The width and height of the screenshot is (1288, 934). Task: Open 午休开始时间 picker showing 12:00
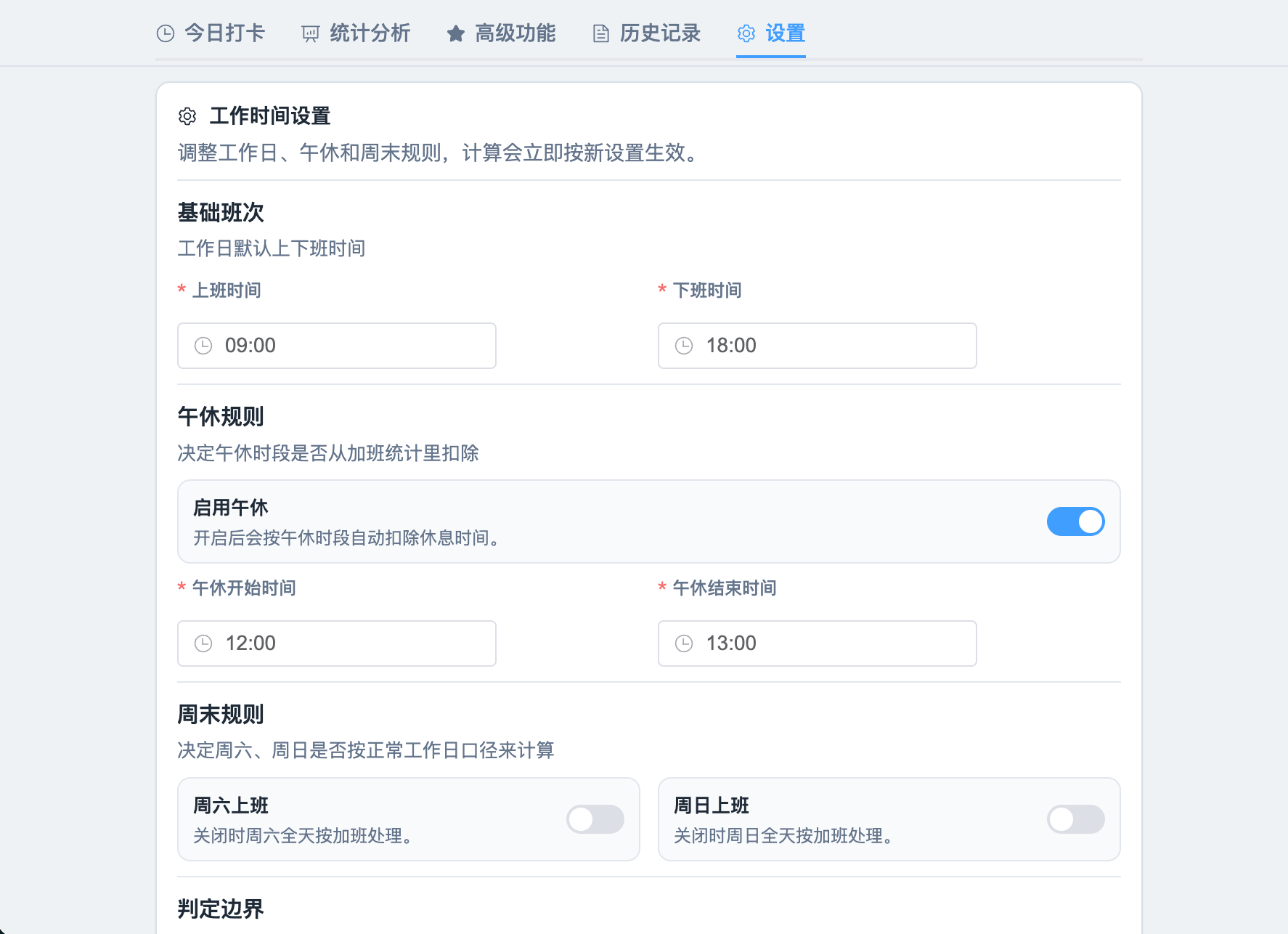(349, 643)
